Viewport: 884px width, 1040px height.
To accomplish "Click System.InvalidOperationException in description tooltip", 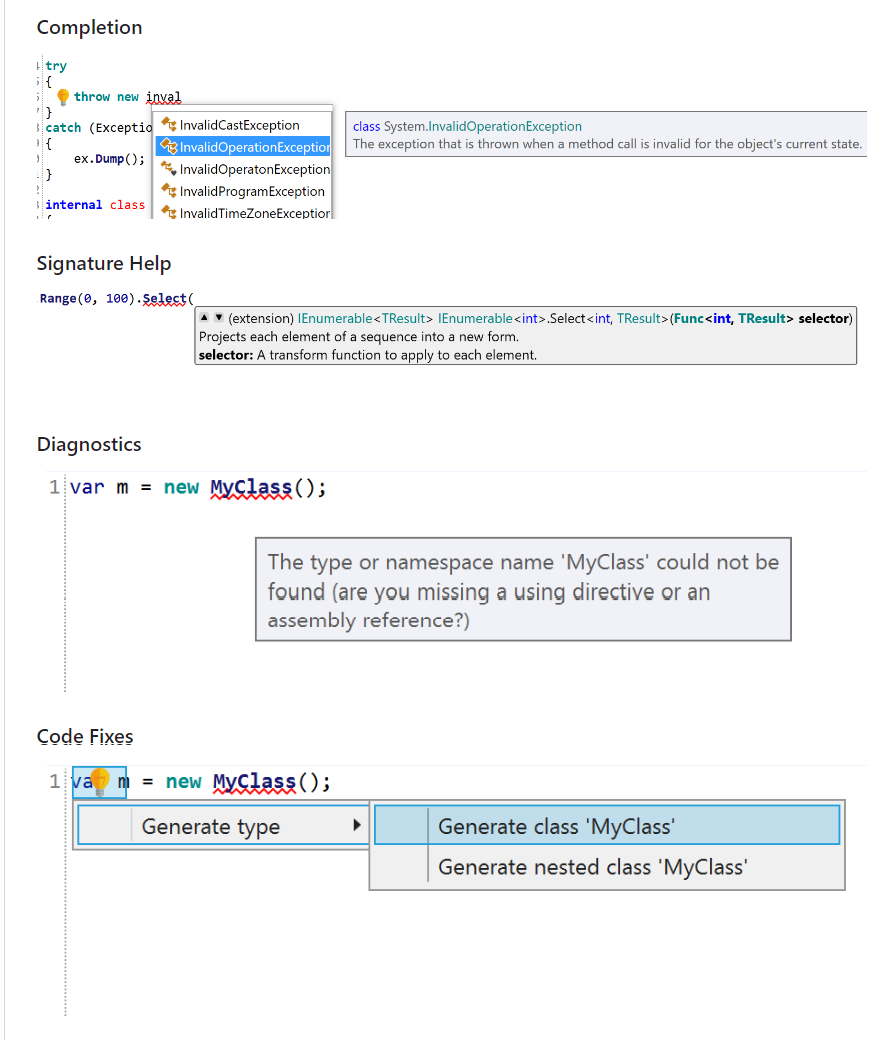I will pyautogui.click(x=483, y=126).
